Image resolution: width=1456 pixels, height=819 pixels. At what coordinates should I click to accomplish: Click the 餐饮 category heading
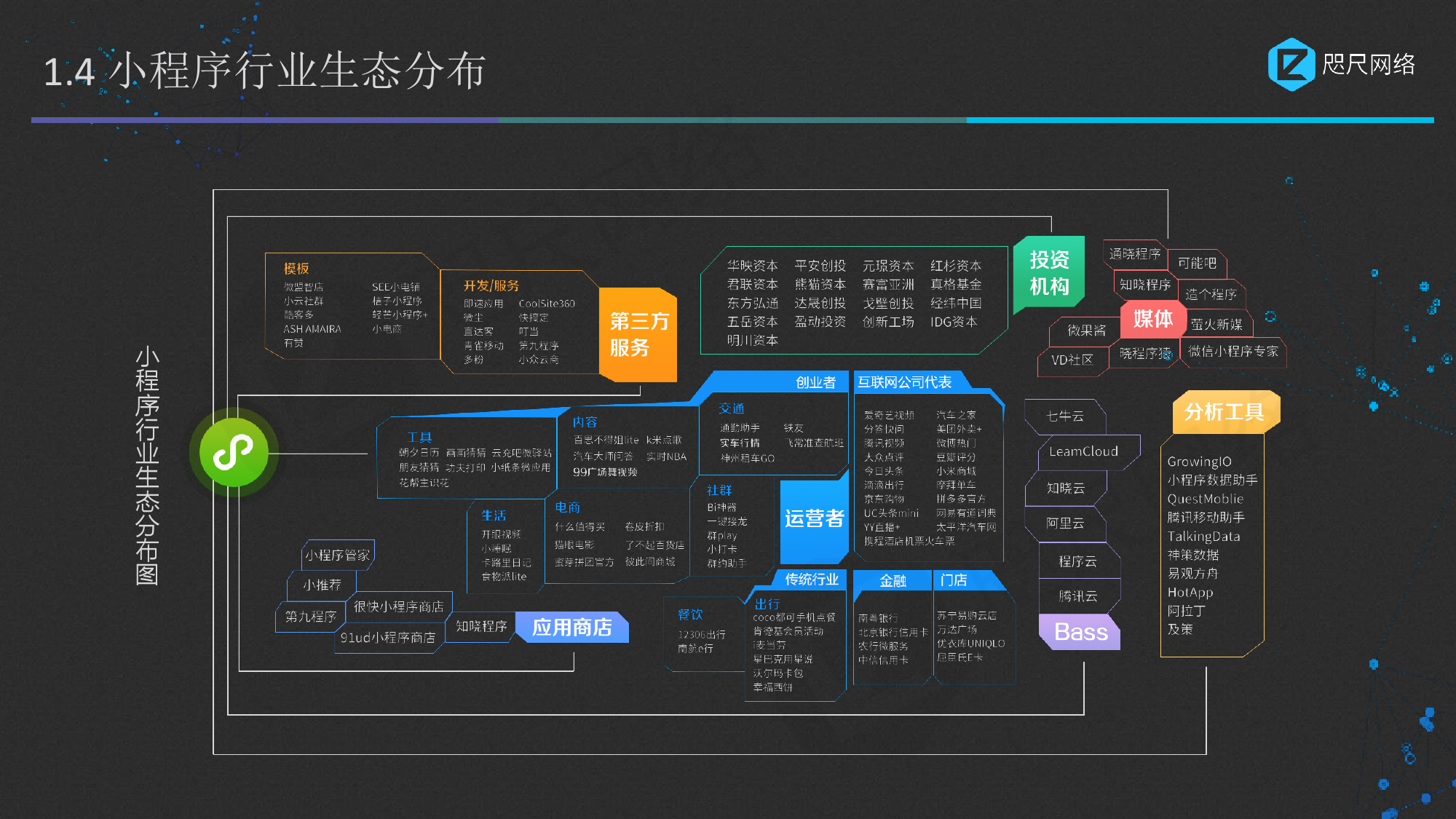point(690,614)
